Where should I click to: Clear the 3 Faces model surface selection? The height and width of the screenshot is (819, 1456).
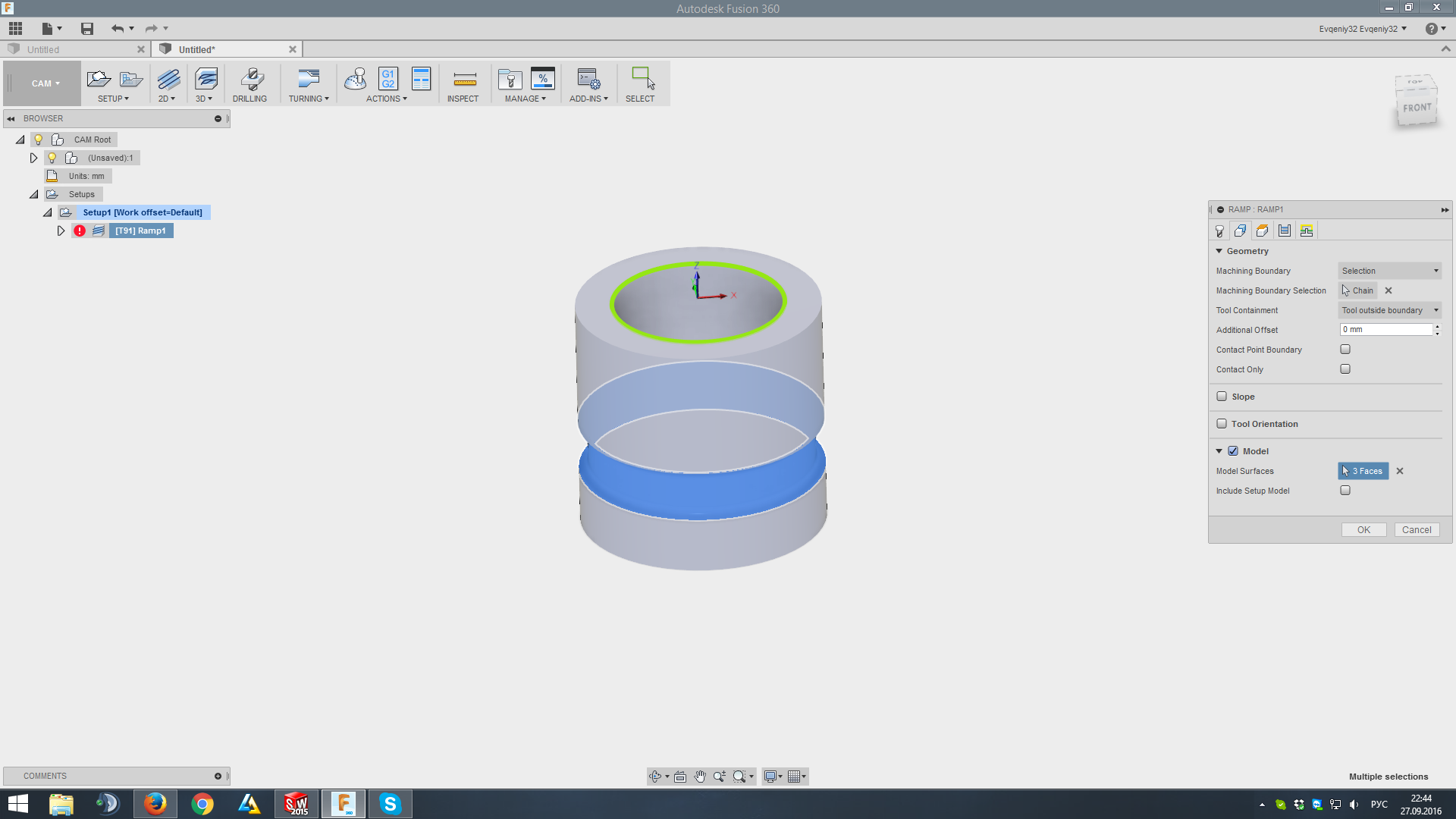coord(1400,471)
